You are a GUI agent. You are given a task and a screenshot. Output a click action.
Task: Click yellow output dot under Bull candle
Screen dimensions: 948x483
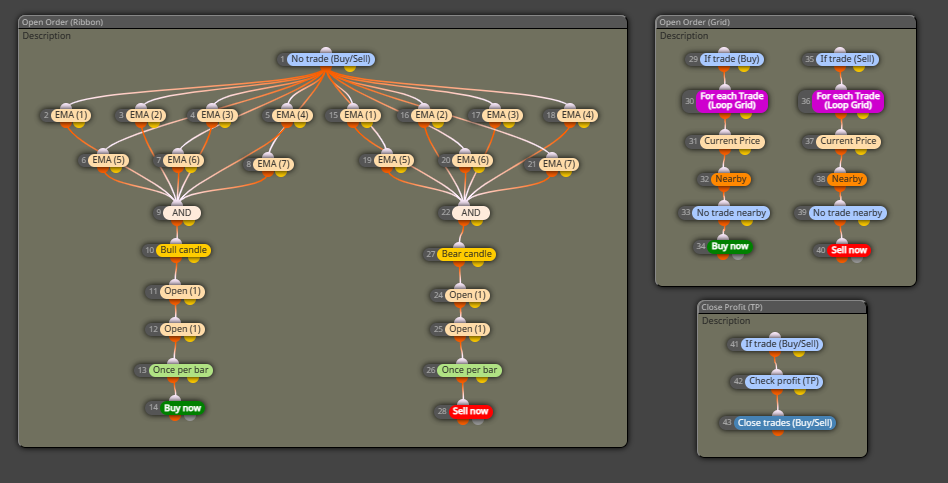[x=193, y=259]
